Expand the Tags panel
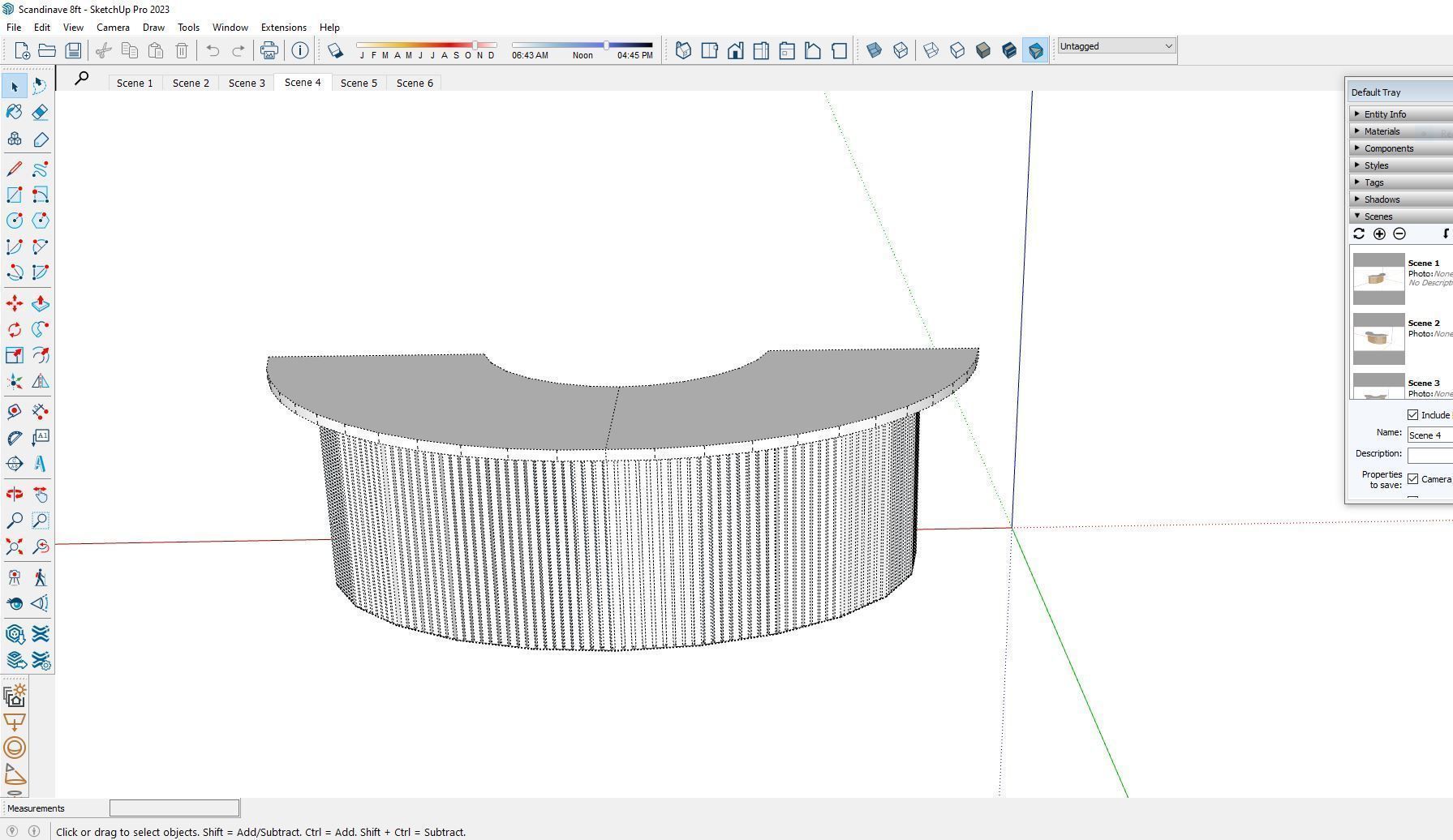The height and width of the screenshot is (840, 1453). [1402, 182]
